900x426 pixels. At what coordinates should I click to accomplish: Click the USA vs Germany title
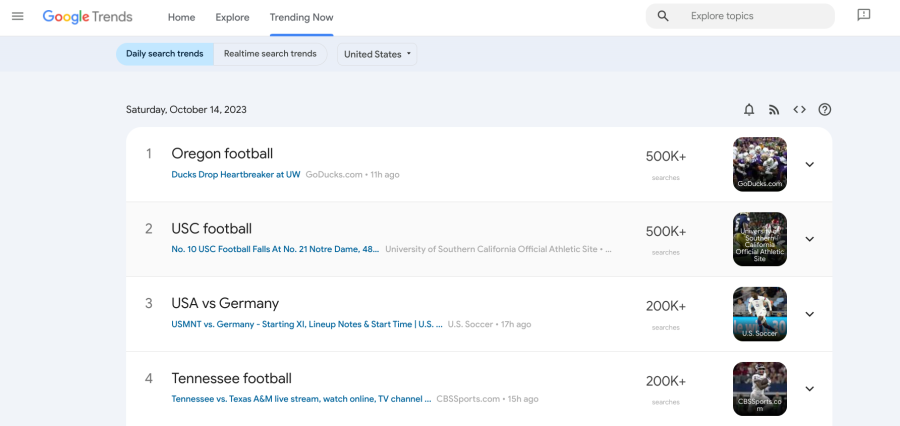[x=225, y=303]
